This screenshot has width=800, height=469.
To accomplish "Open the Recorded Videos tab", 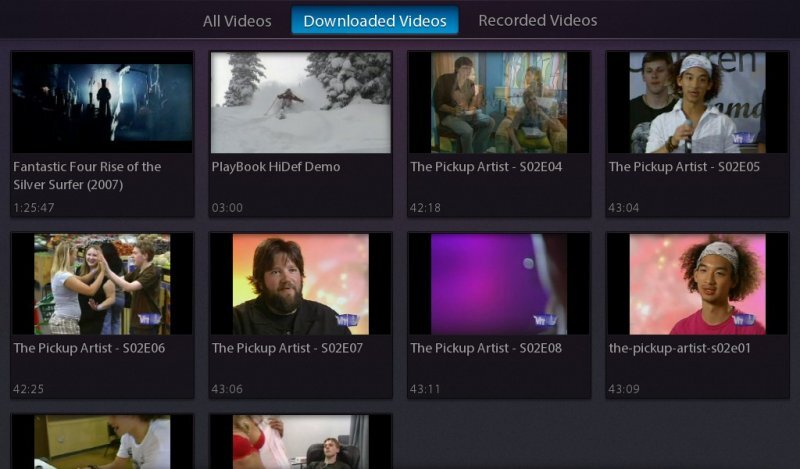I will point(537,20).
